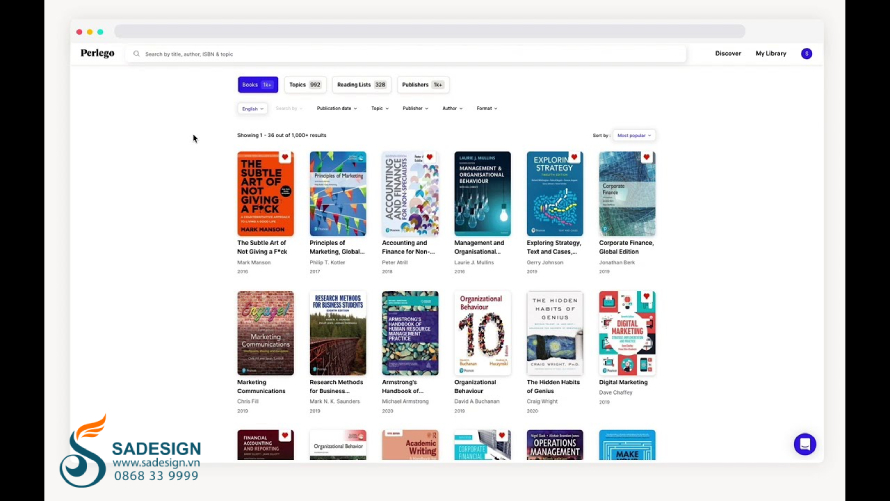890x501 pixels.
Task: Toggle heart on Accounting and Finance cover
Action: (430, 157)
